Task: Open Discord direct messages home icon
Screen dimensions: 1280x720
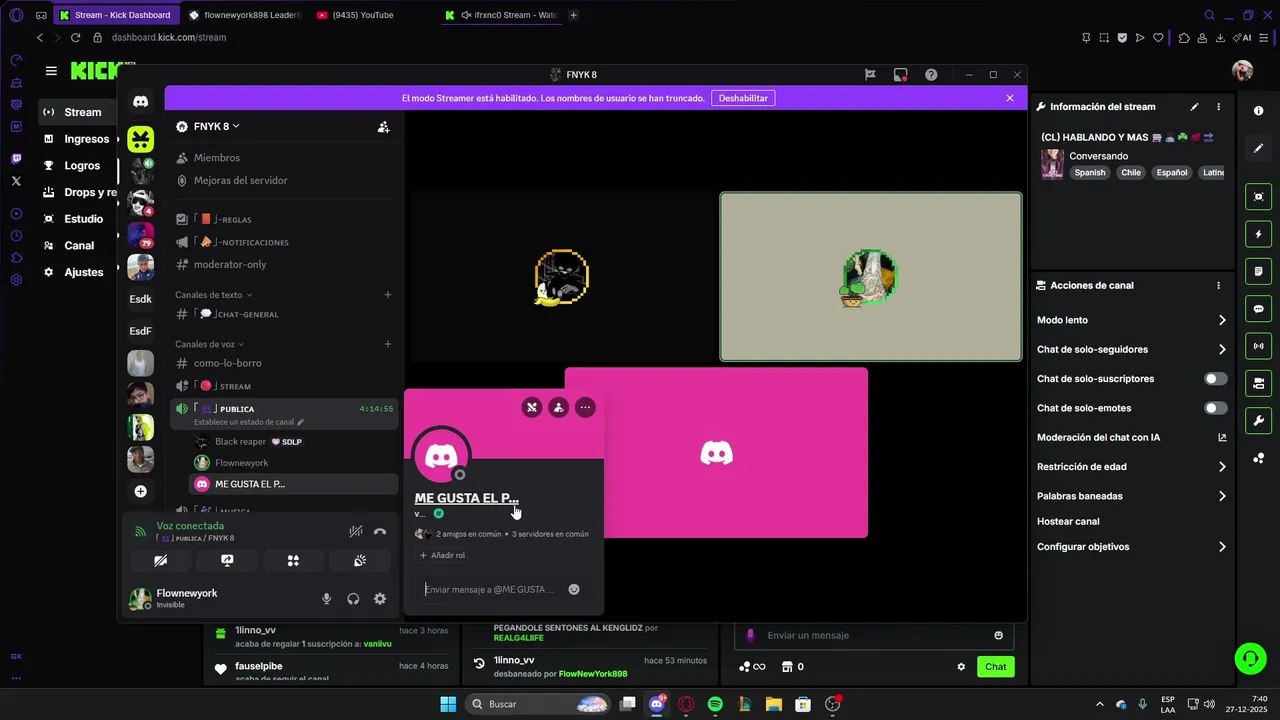Action: [x=141, y=102]
